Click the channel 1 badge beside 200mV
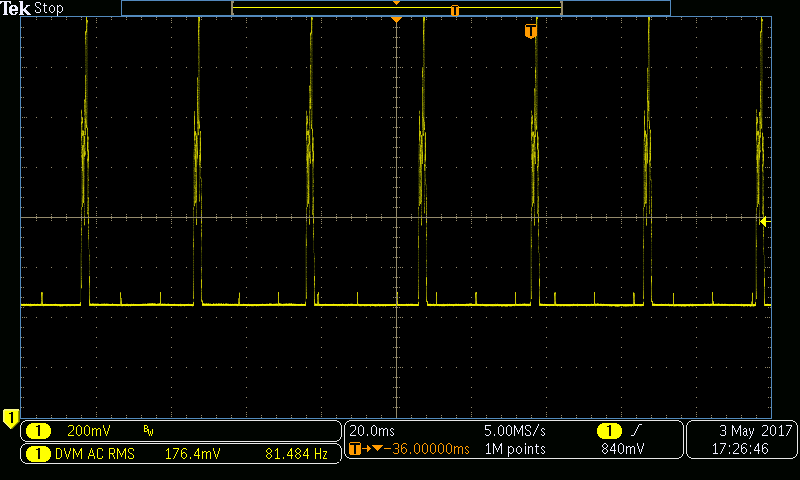The image size is (800, 480). (x=38, y=431)
